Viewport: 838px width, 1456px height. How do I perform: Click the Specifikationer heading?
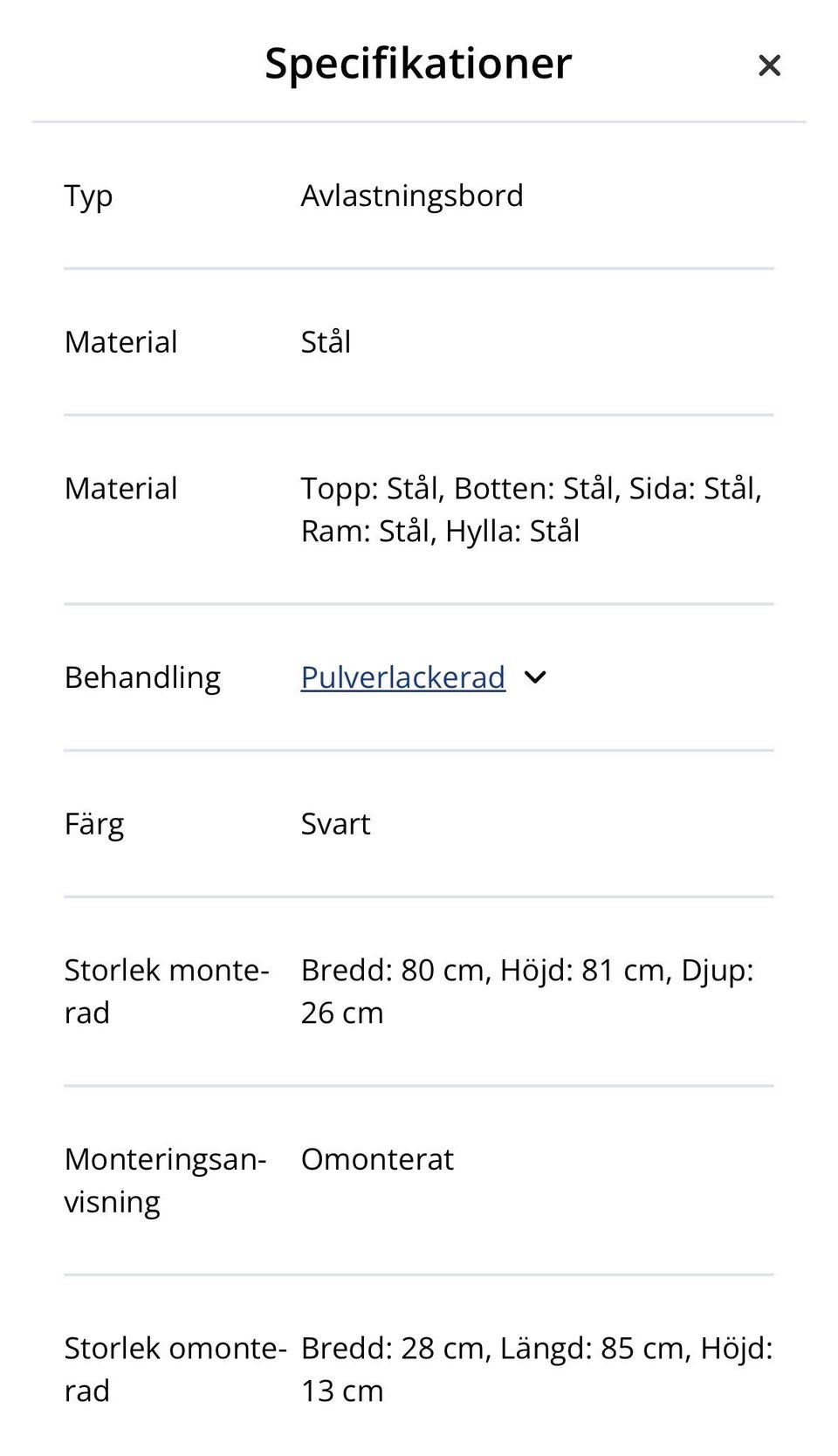coord(418,63)
